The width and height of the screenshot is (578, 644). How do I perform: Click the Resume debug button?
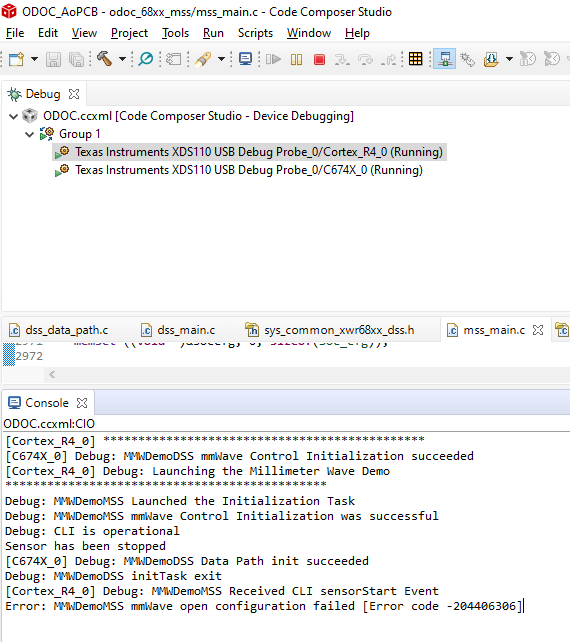(x=273, y=60)
